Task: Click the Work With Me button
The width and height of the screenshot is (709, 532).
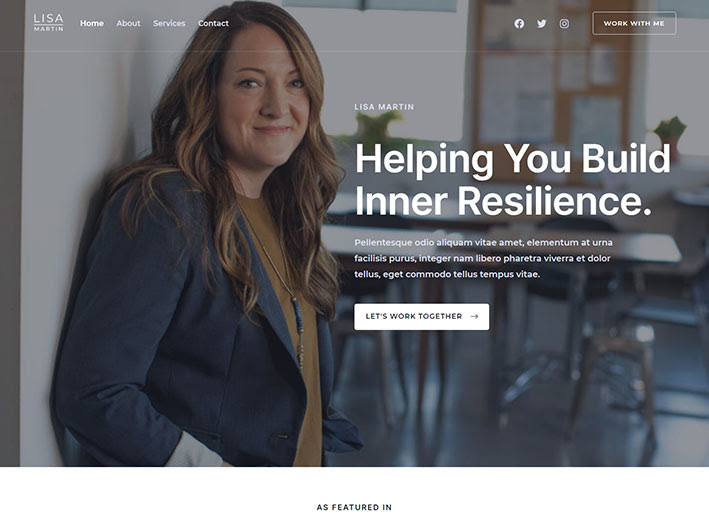Action: coord(634,23)
